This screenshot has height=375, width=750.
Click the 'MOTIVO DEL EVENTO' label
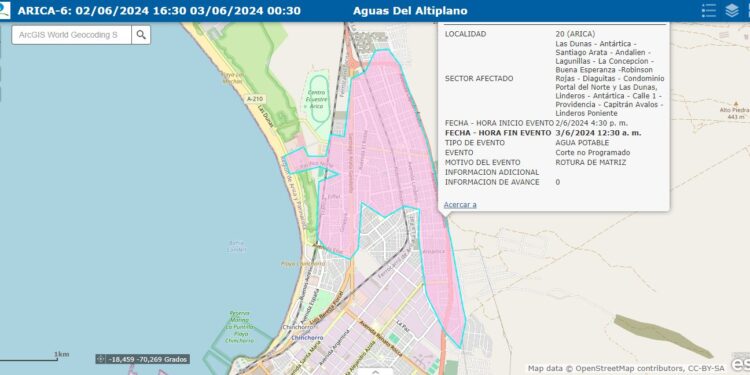pyautogui.click(x=483, y=162)
